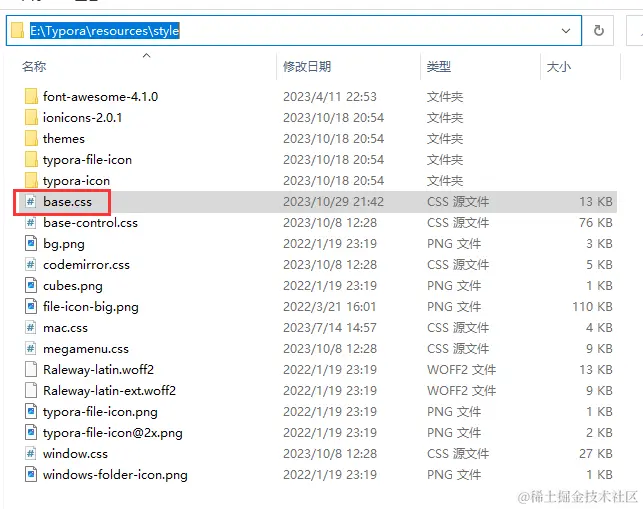
Task: Select the typora-file-icon folder name
Action: pos(87,160)
